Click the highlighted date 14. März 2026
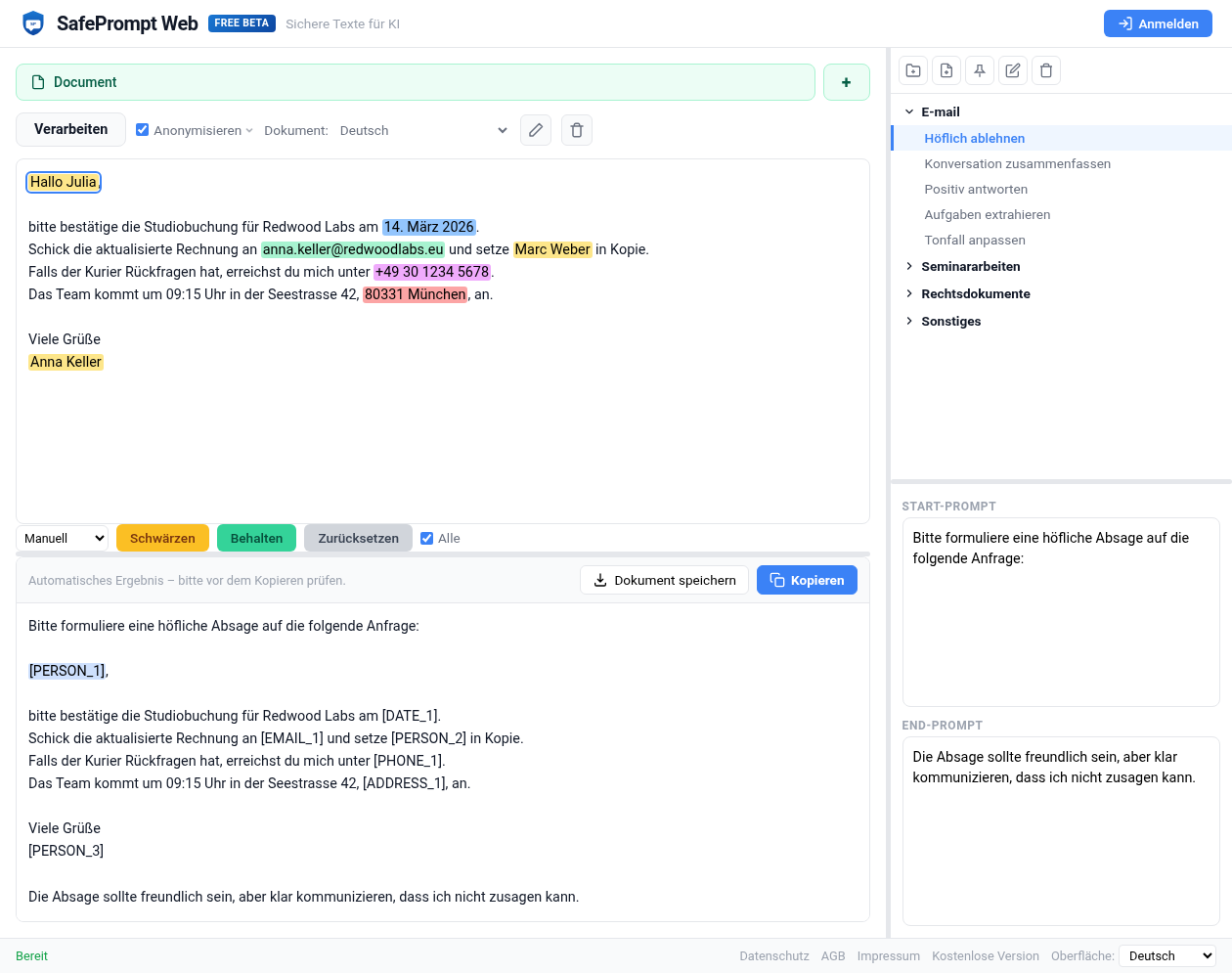 [x=428, y=227]
